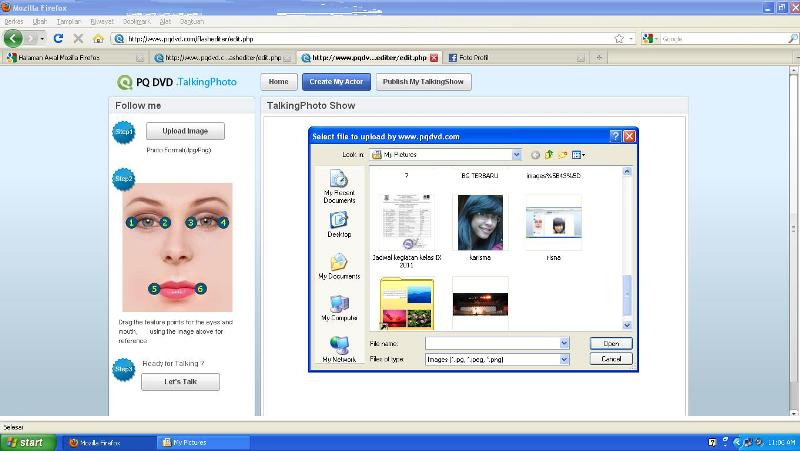Jump to Desktop in the places bar
The image size is (800, 451).
point(338,224)
